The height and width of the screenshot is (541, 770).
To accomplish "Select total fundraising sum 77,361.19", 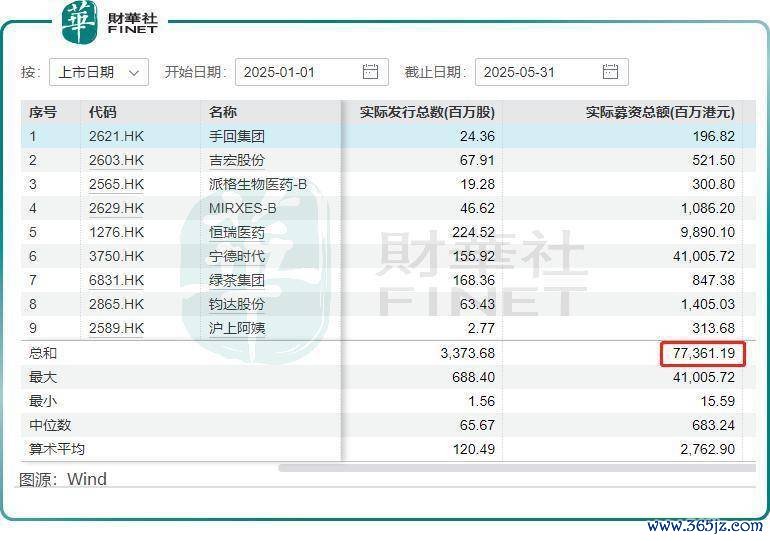I will (704, 353).
